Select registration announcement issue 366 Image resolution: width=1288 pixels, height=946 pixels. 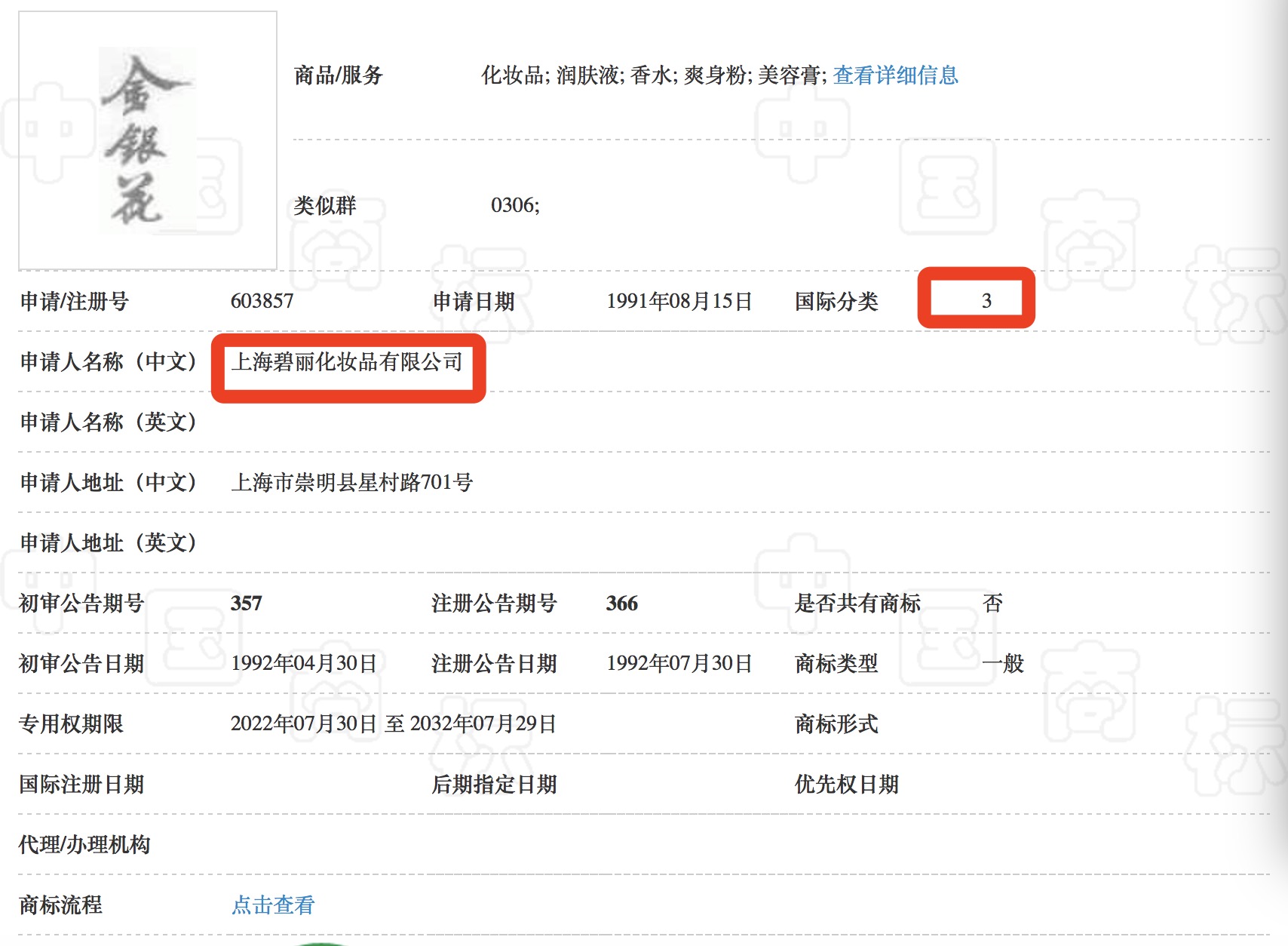[x=621, y=603]
